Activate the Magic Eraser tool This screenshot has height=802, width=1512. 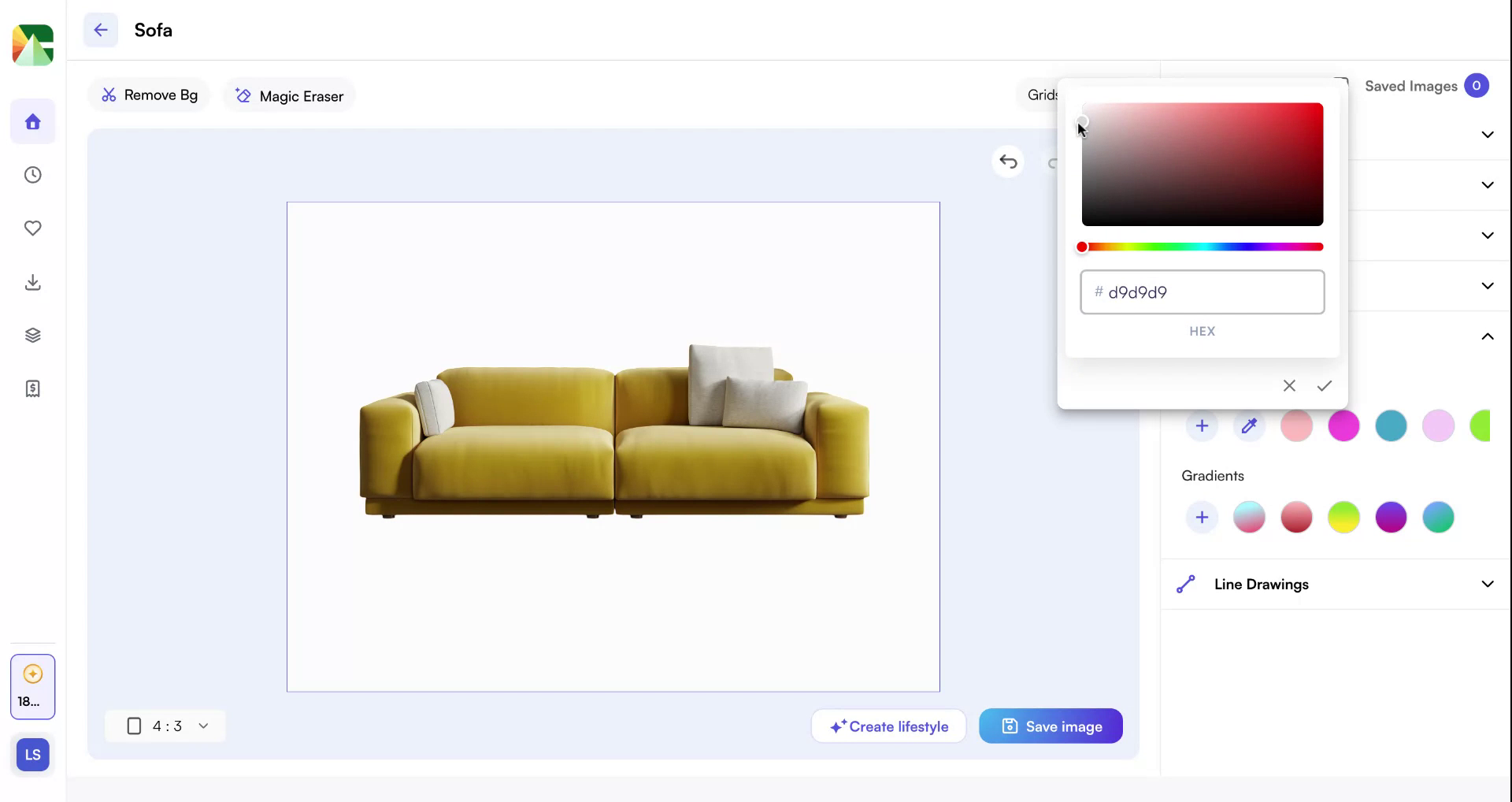tap(288, 95)
